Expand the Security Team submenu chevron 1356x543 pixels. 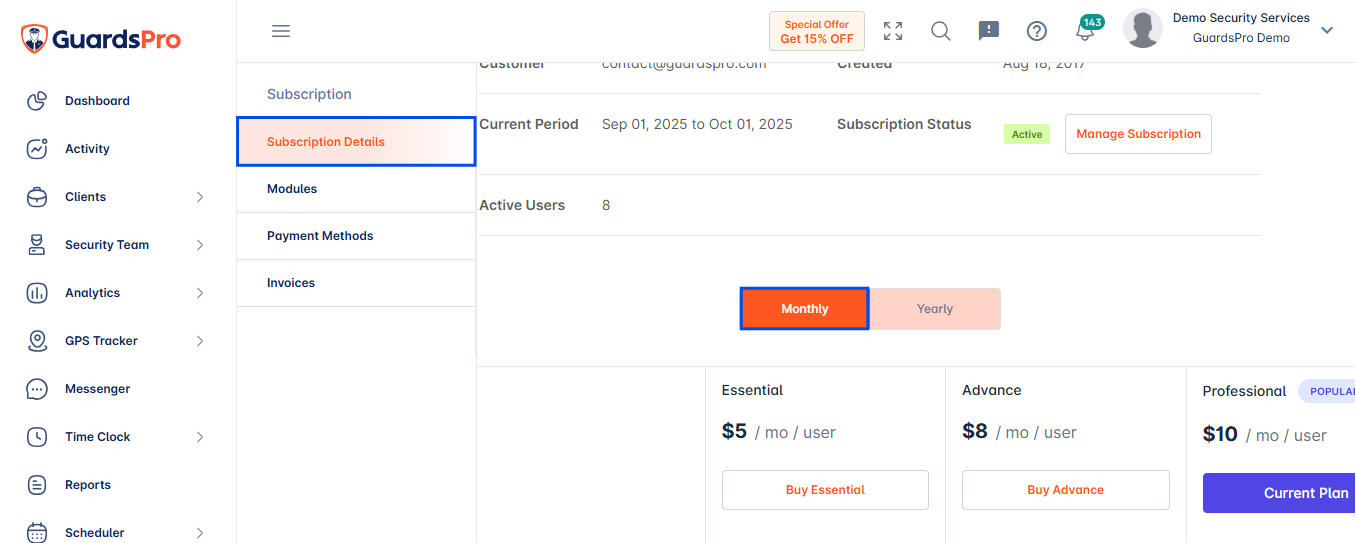[x=200, y=245]
